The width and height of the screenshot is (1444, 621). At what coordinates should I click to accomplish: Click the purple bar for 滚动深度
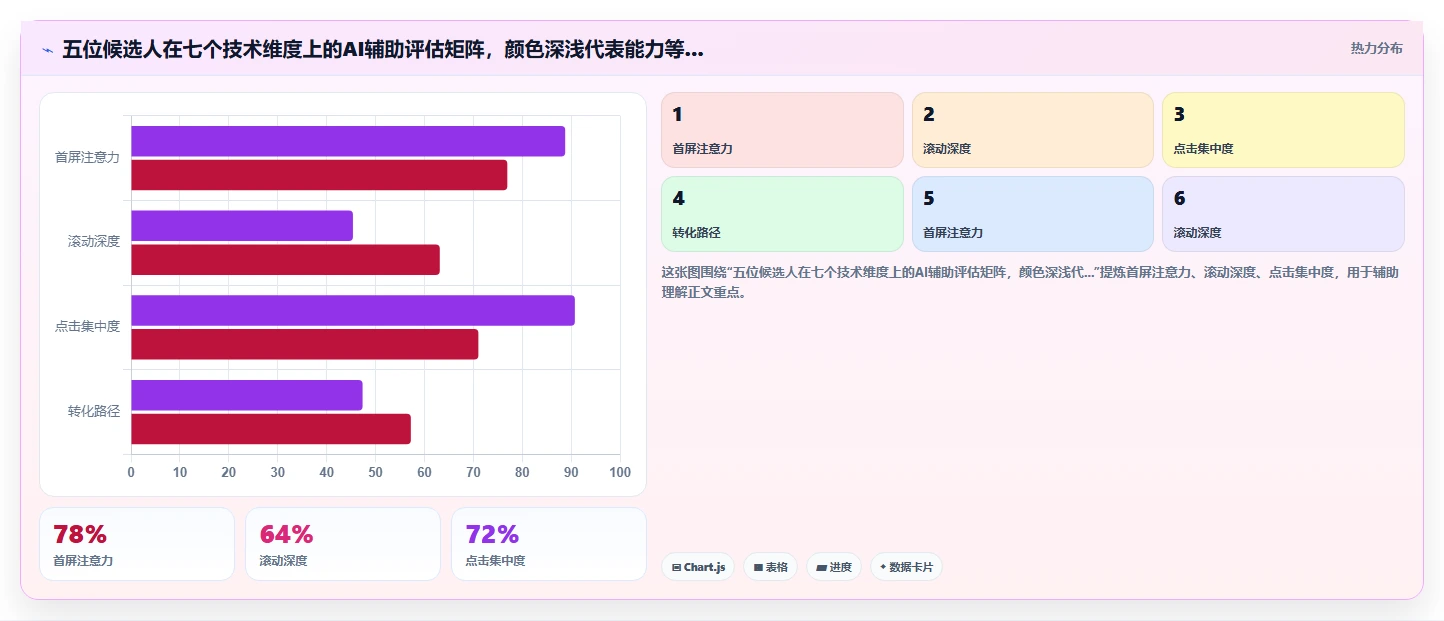(242, 226)
